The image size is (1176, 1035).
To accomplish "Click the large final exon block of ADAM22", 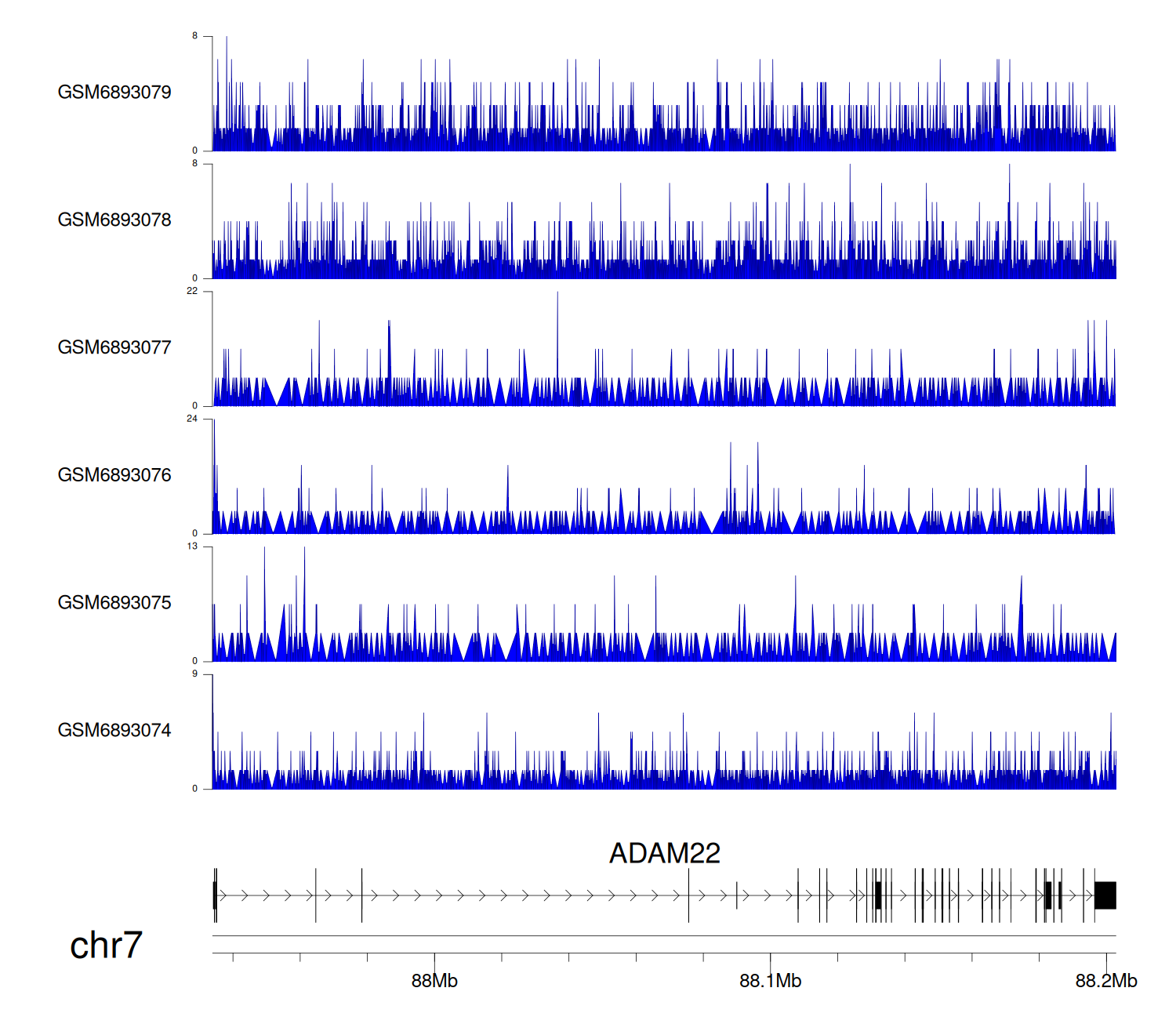I will (1105, 895).
